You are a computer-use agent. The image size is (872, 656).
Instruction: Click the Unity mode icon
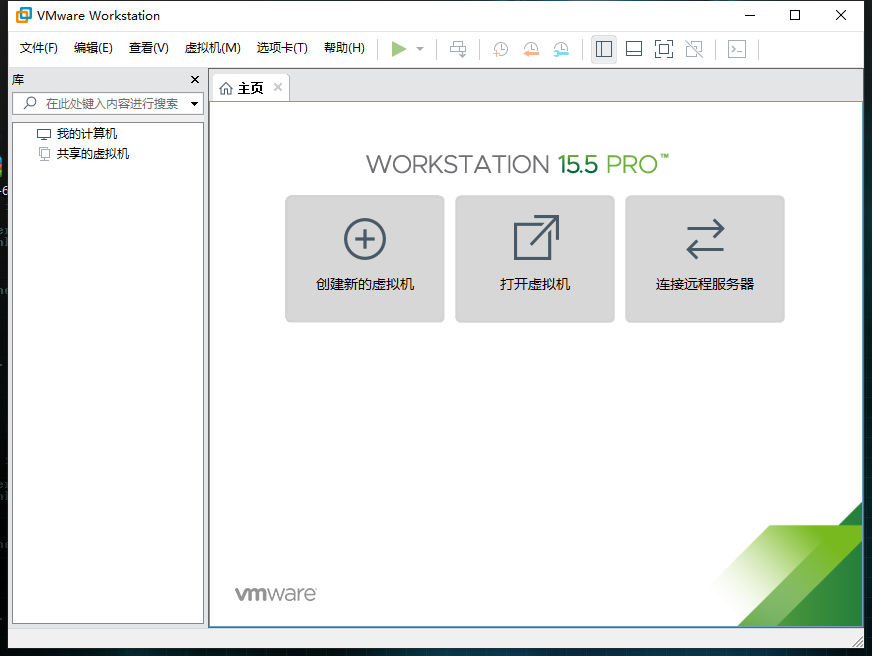coord(694,48)
